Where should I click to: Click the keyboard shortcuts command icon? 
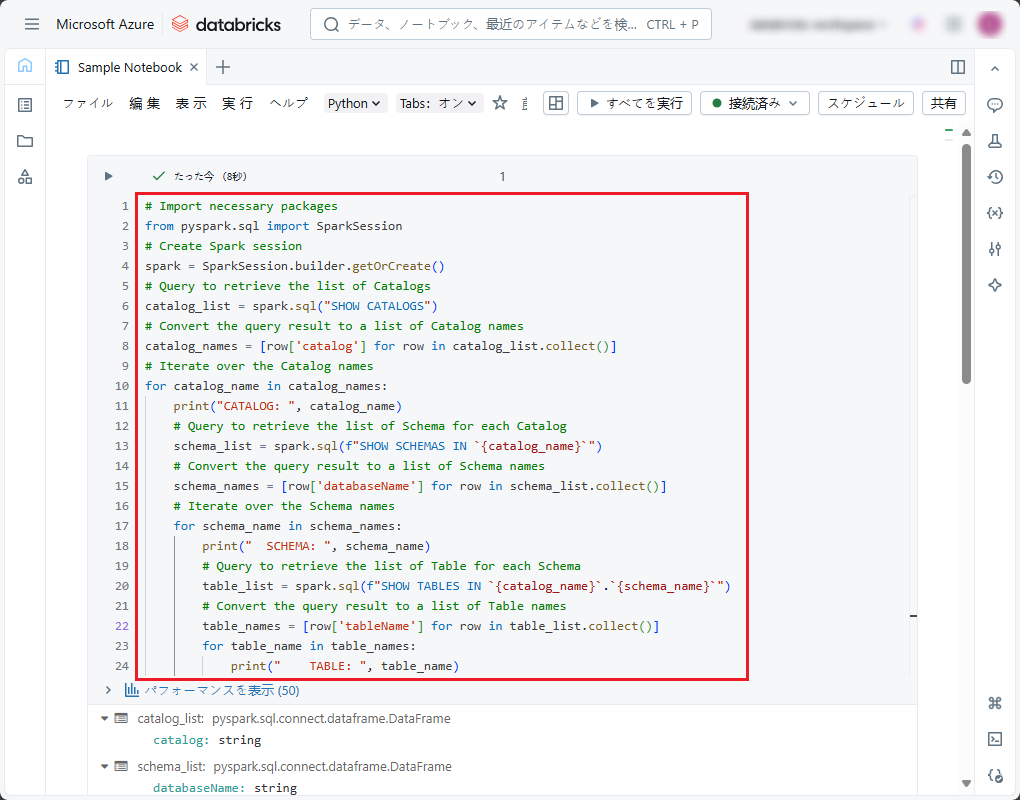tap(994, 703)
